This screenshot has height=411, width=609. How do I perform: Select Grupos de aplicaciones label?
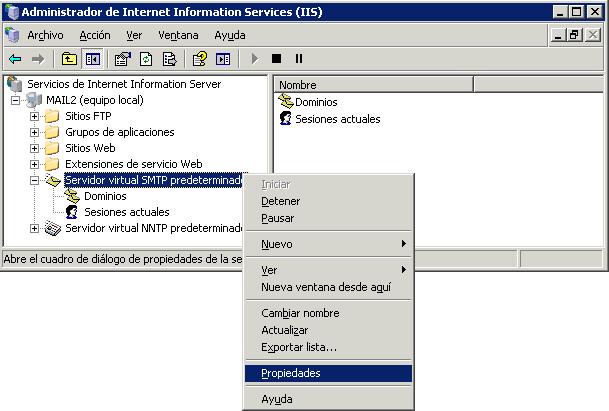pyautogui.click(x=120, y=132)
